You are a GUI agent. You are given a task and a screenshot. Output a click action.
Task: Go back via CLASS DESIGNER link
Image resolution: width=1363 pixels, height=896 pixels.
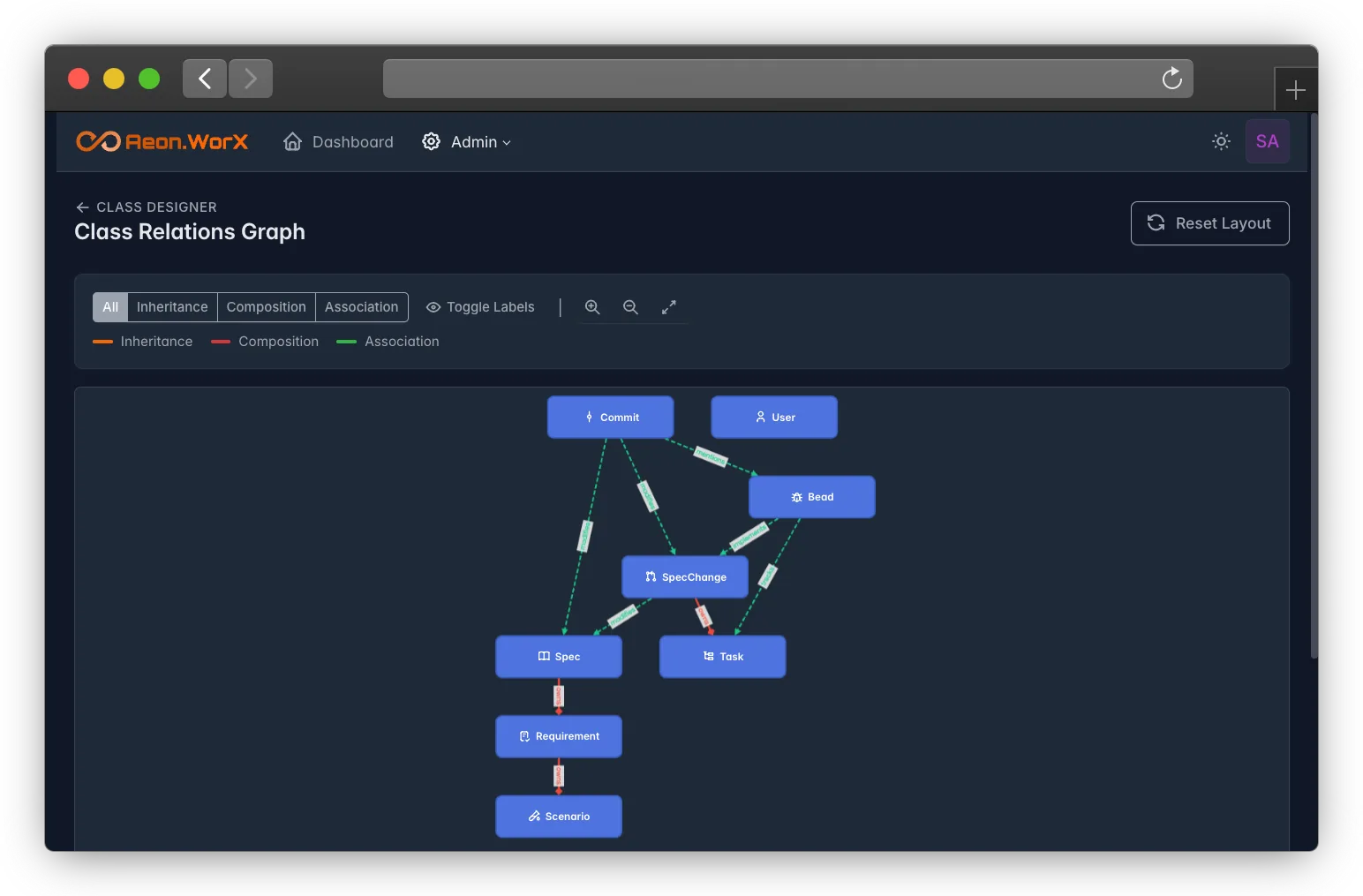[156, 207]
